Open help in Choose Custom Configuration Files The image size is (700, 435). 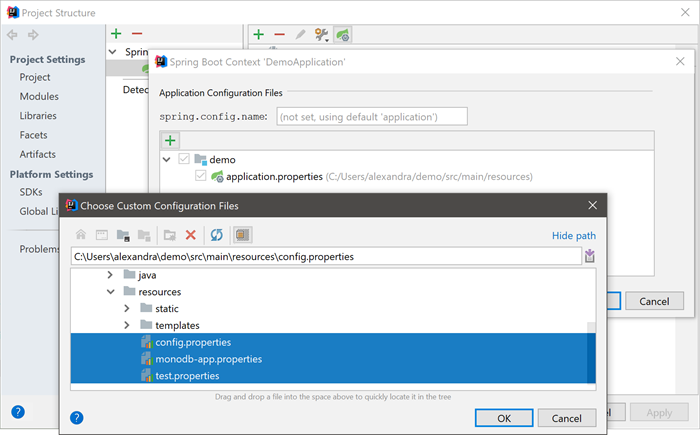tap(77, 418)
